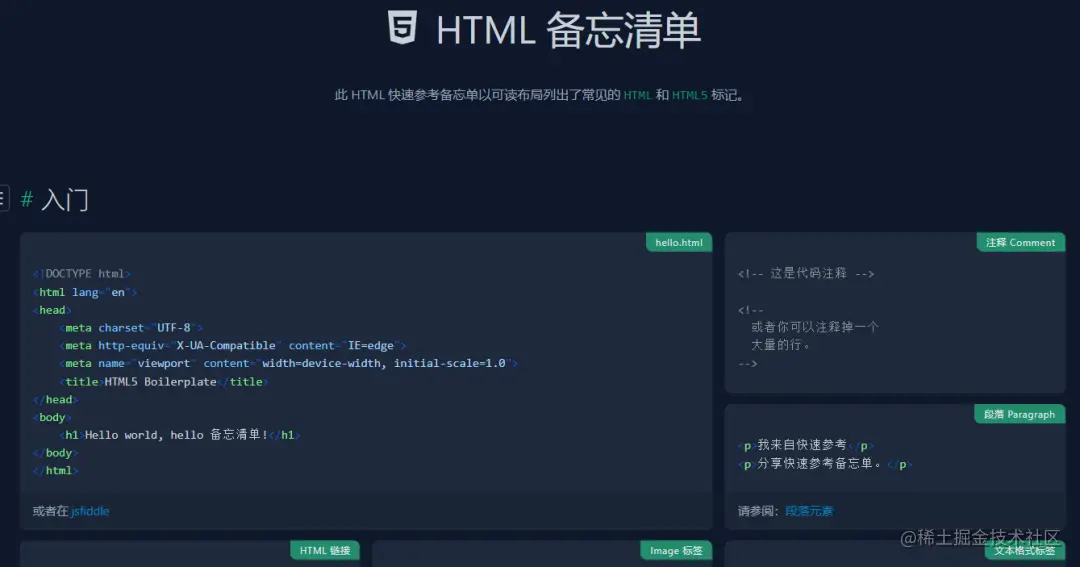1080x567 pixels.
Task: Click the title HTML5 Boilerplate line
Action: point(164,382)
